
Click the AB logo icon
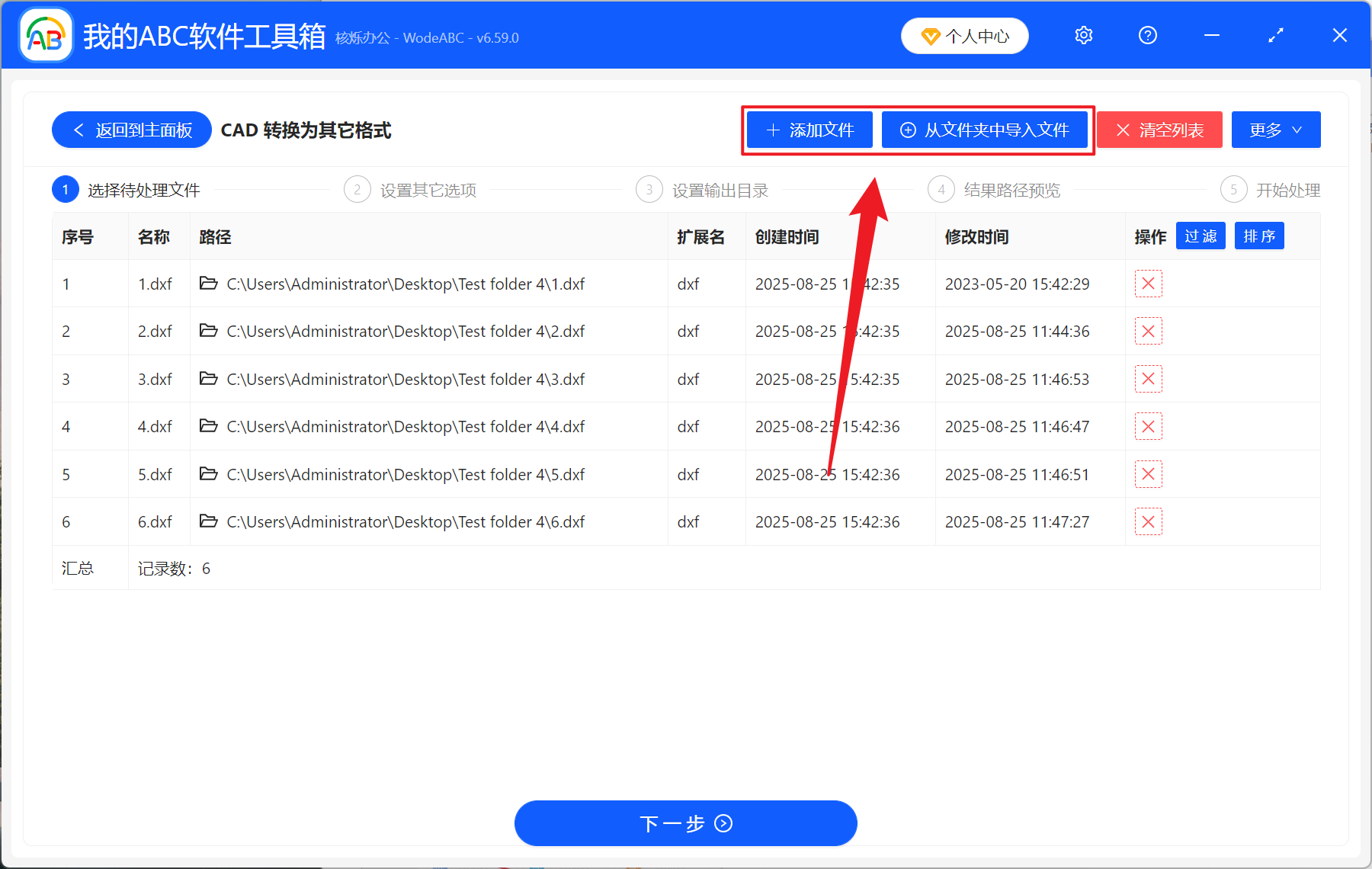point(45,35)
